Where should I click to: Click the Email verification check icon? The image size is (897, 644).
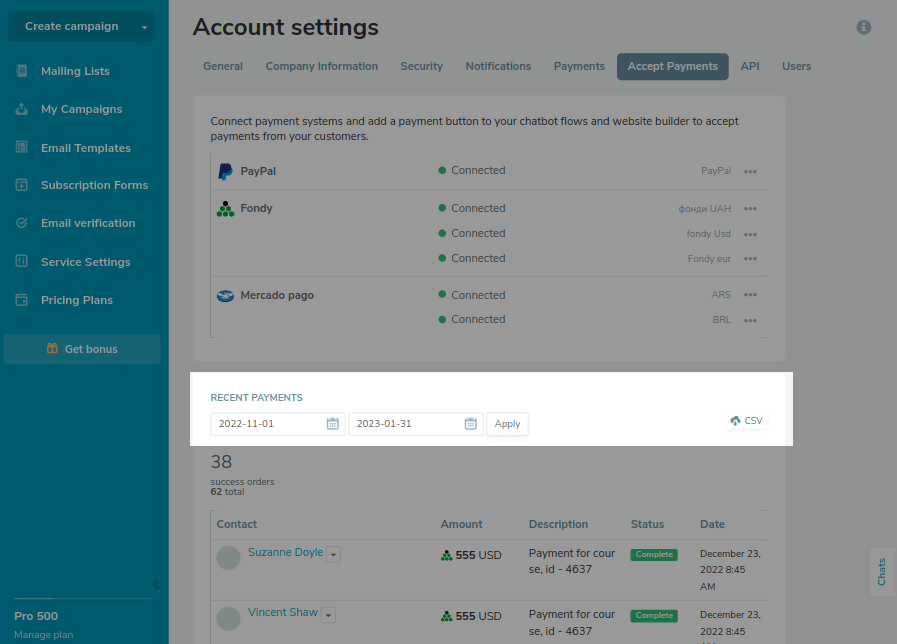pos(21,223)
